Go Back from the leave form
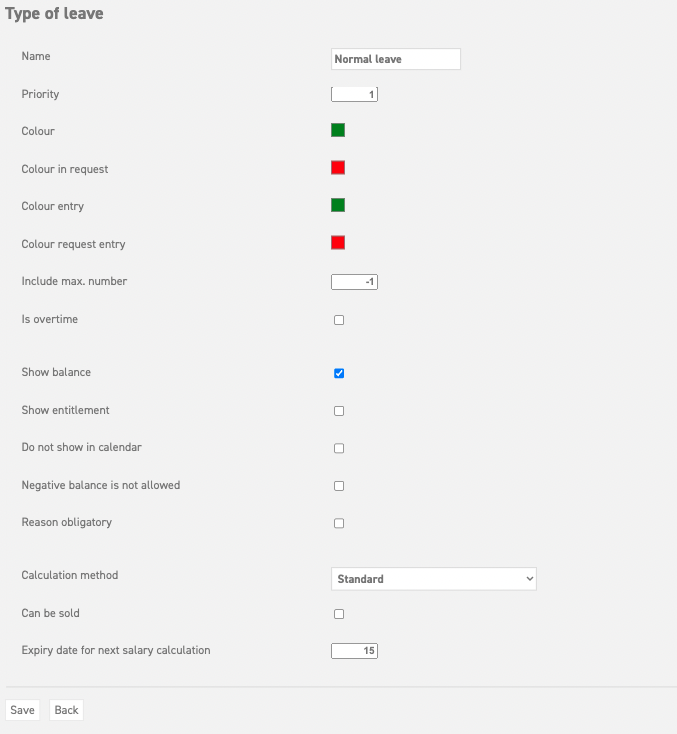Screen dimensions: 677x734 coord(66,710)
